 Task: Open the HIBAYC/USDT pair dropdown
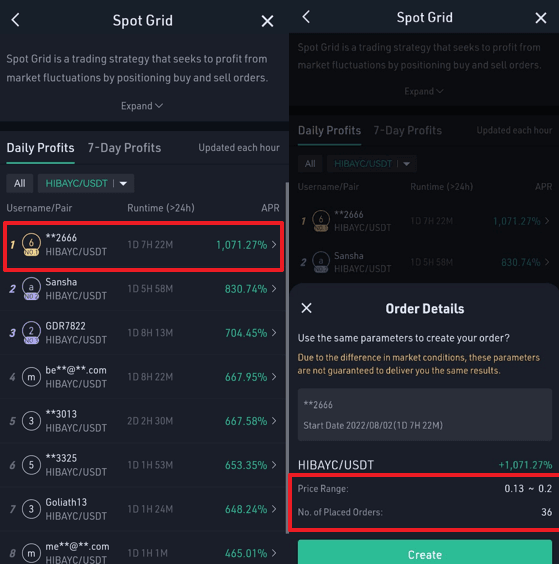[86, 183]
